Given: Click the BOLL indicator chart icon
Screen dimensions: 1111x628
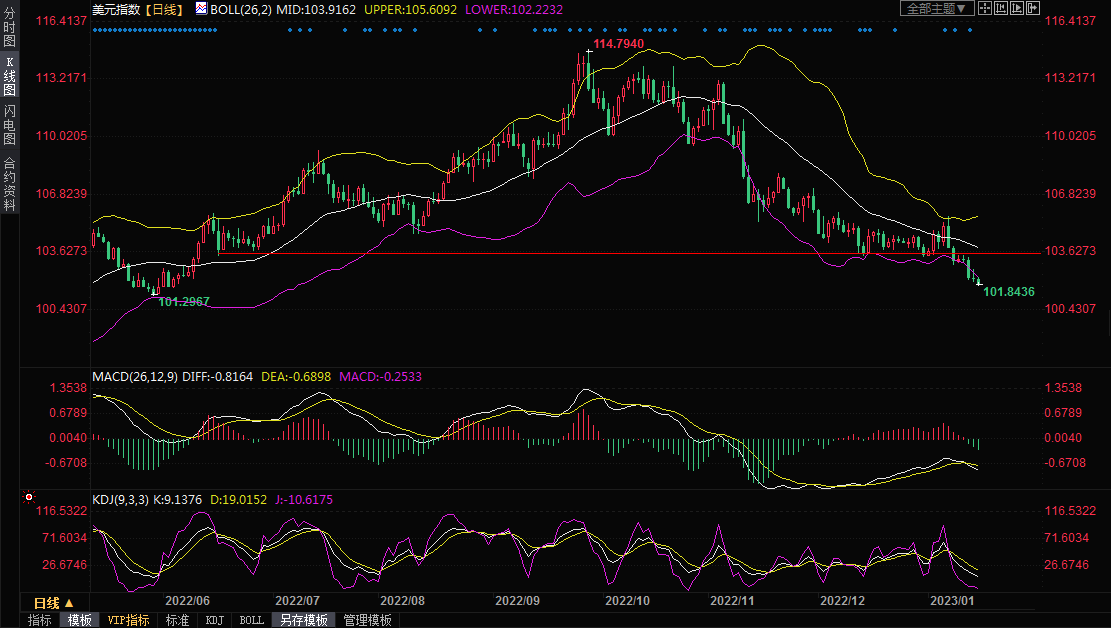Looking at the screenshot, I should pyautogui.click(x=201, y=8).
